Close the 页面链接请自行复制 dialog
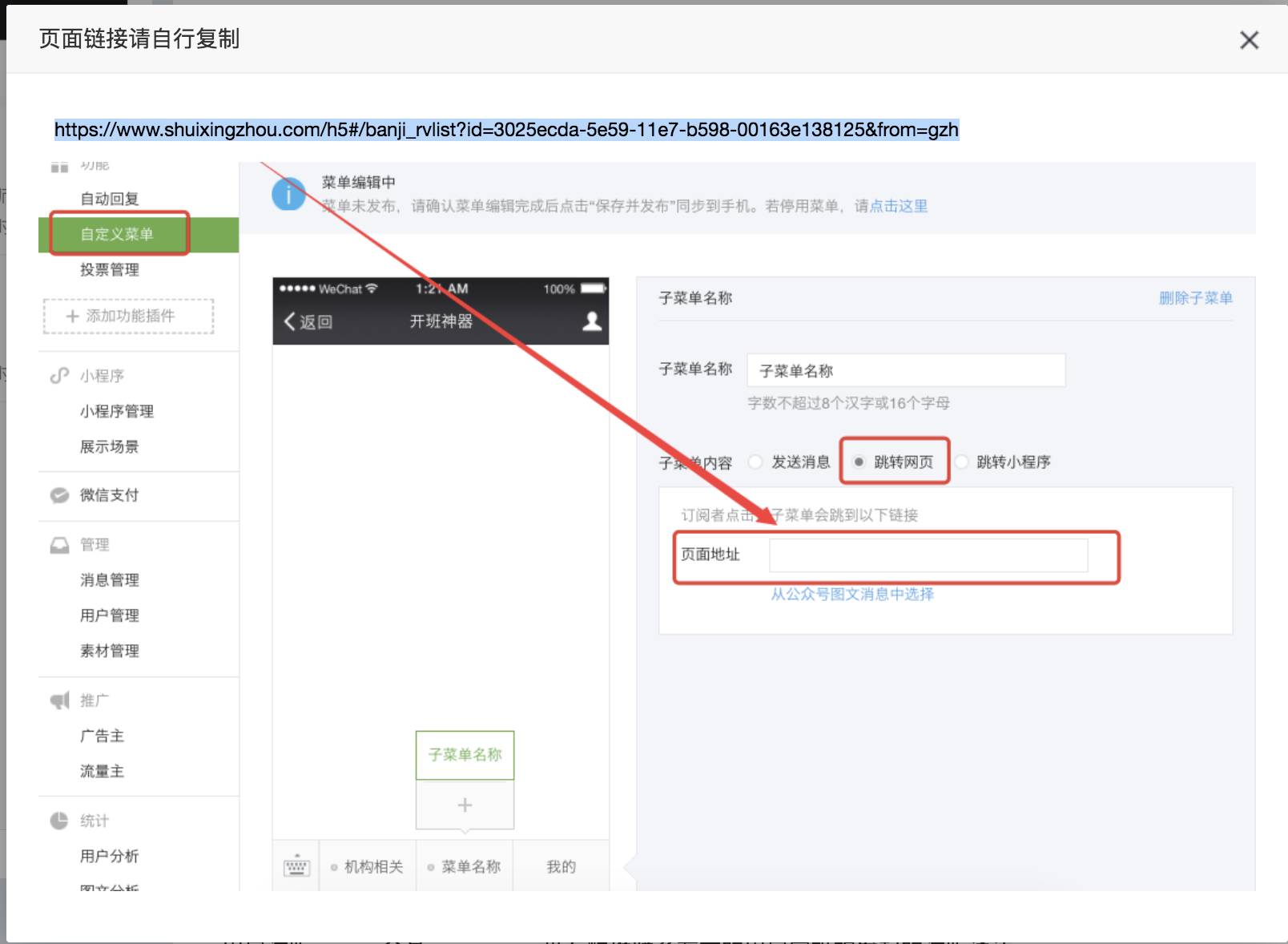Screen dimensions: 1288x944 point(1249,39)
